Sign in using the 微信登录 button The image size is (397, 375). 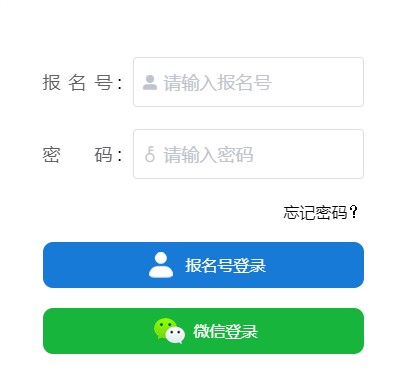tap(203, 331)
